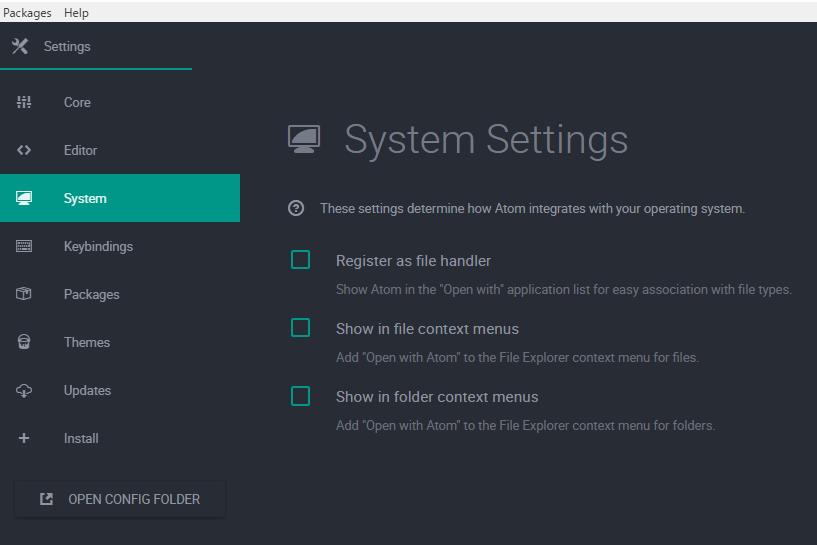Click description about context menu for folders
This screenshot has width=817, height=545.
coord(525,425)
